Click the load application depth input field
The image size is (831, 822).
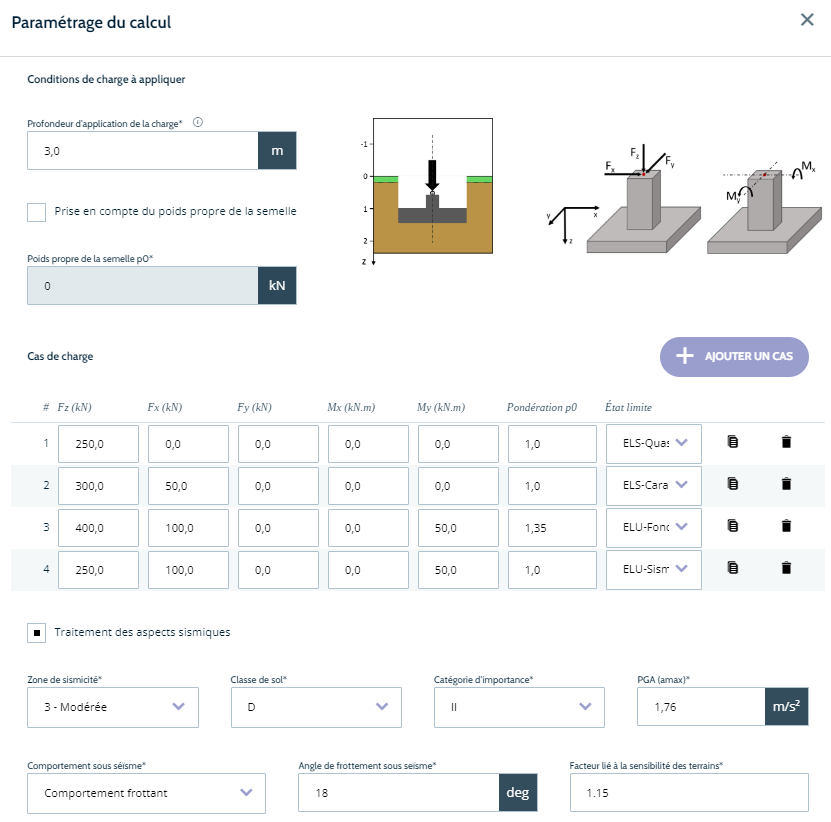(x=142, y=152)
